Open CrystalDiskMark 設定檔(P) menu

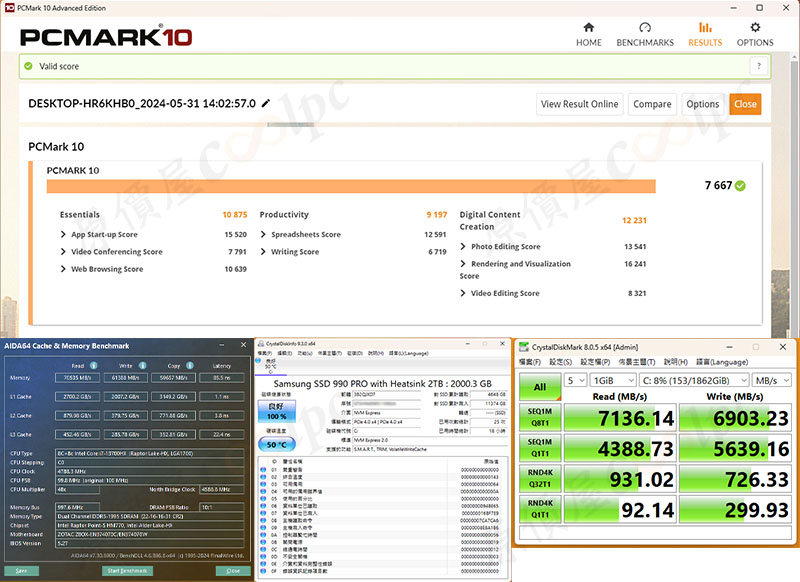595,362
